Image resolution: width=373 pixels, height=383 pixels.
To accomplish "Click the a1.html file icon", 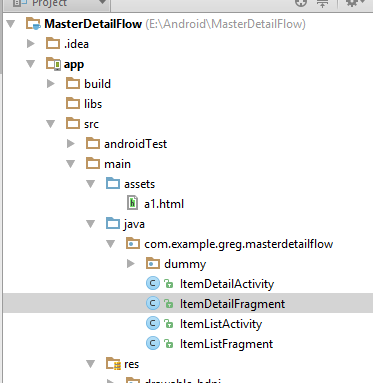I will pyautogui.click(x=133, y=203).
